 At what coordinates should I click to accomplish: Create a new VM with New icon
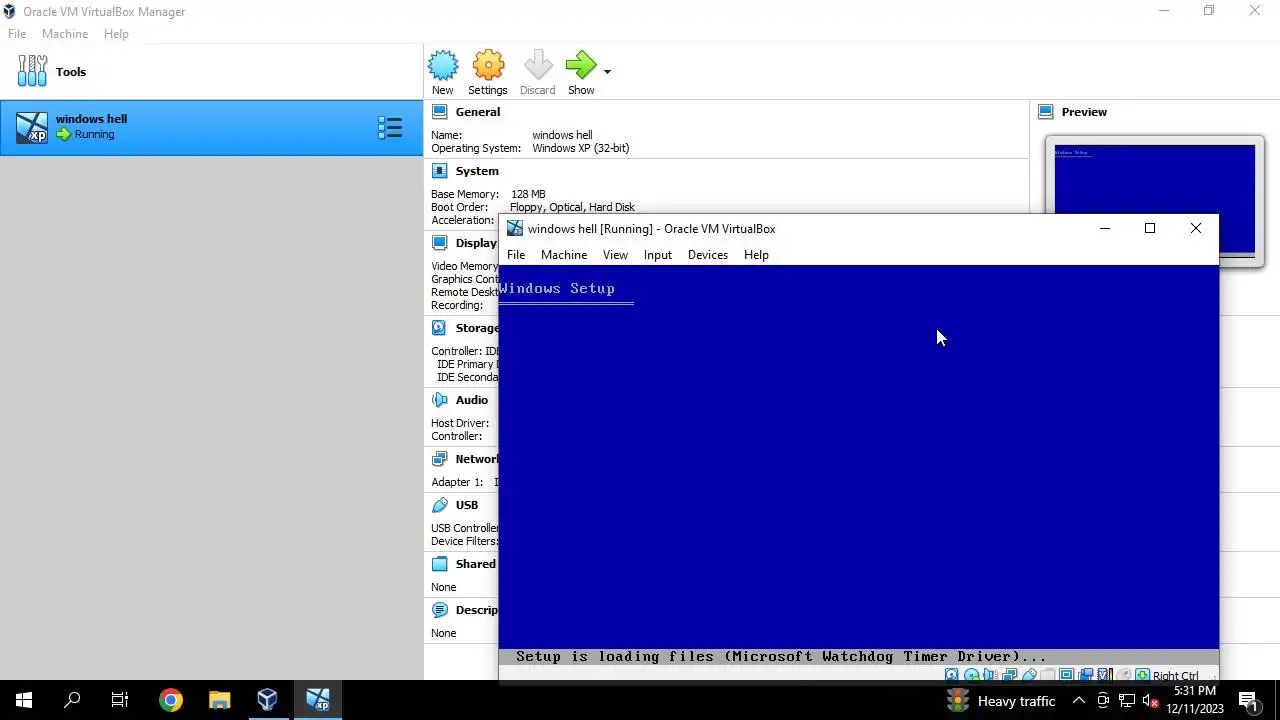(443, 66)
